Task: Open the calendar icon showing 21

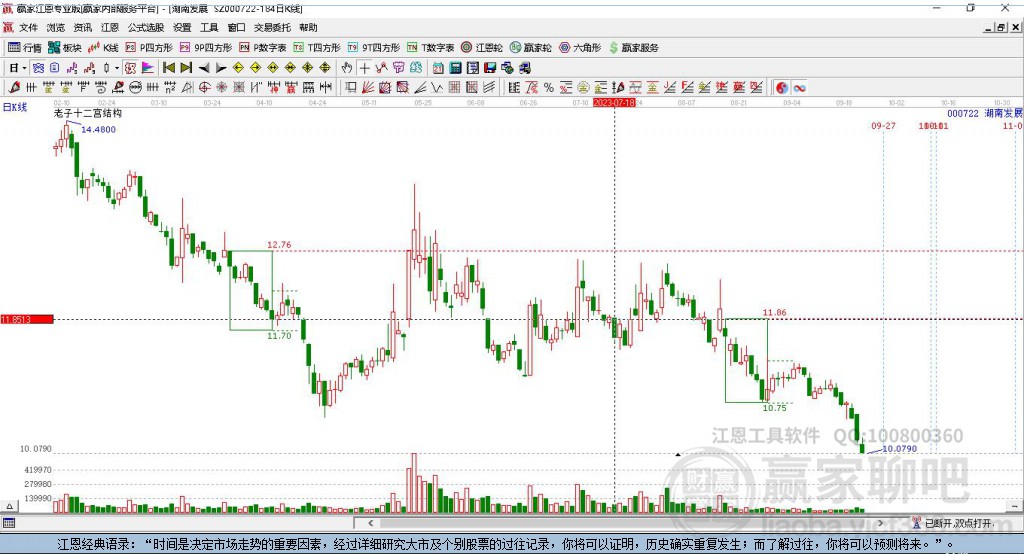Action: (x=438, y=68)
